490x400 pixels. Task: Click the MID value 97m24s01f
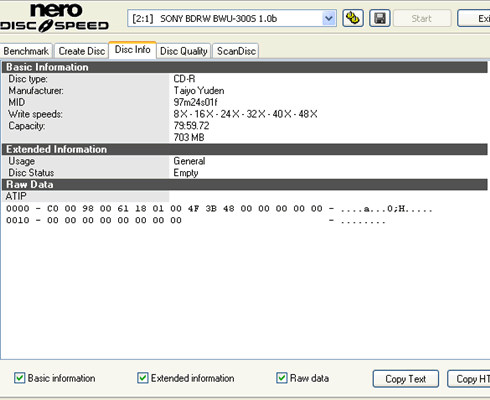click(x=195, y=102)
